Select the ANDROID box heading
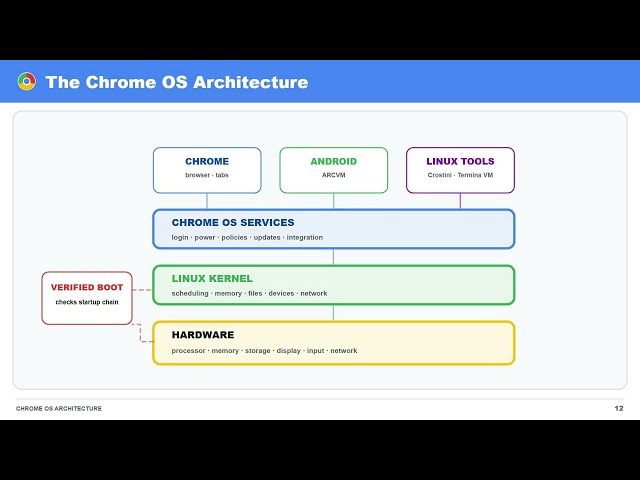Viewport: 640px width, 480px height. point(333,161)
